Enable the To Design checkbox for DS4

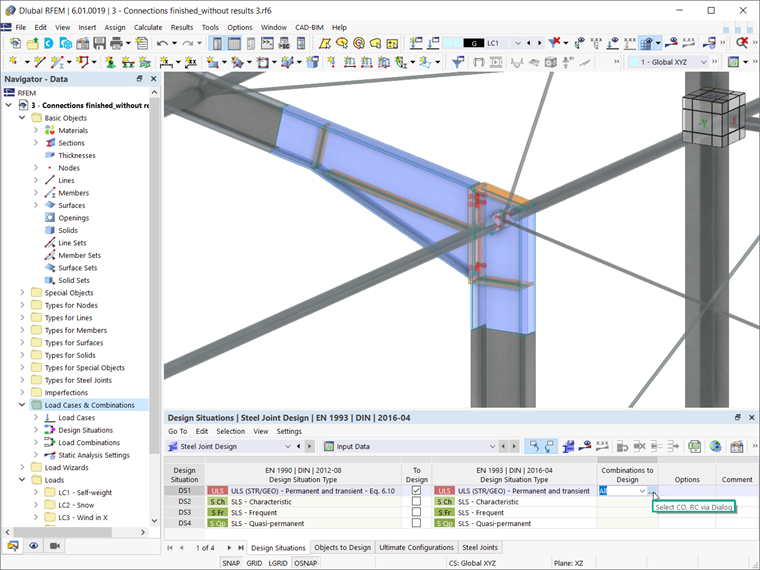[x=416, y=523]
